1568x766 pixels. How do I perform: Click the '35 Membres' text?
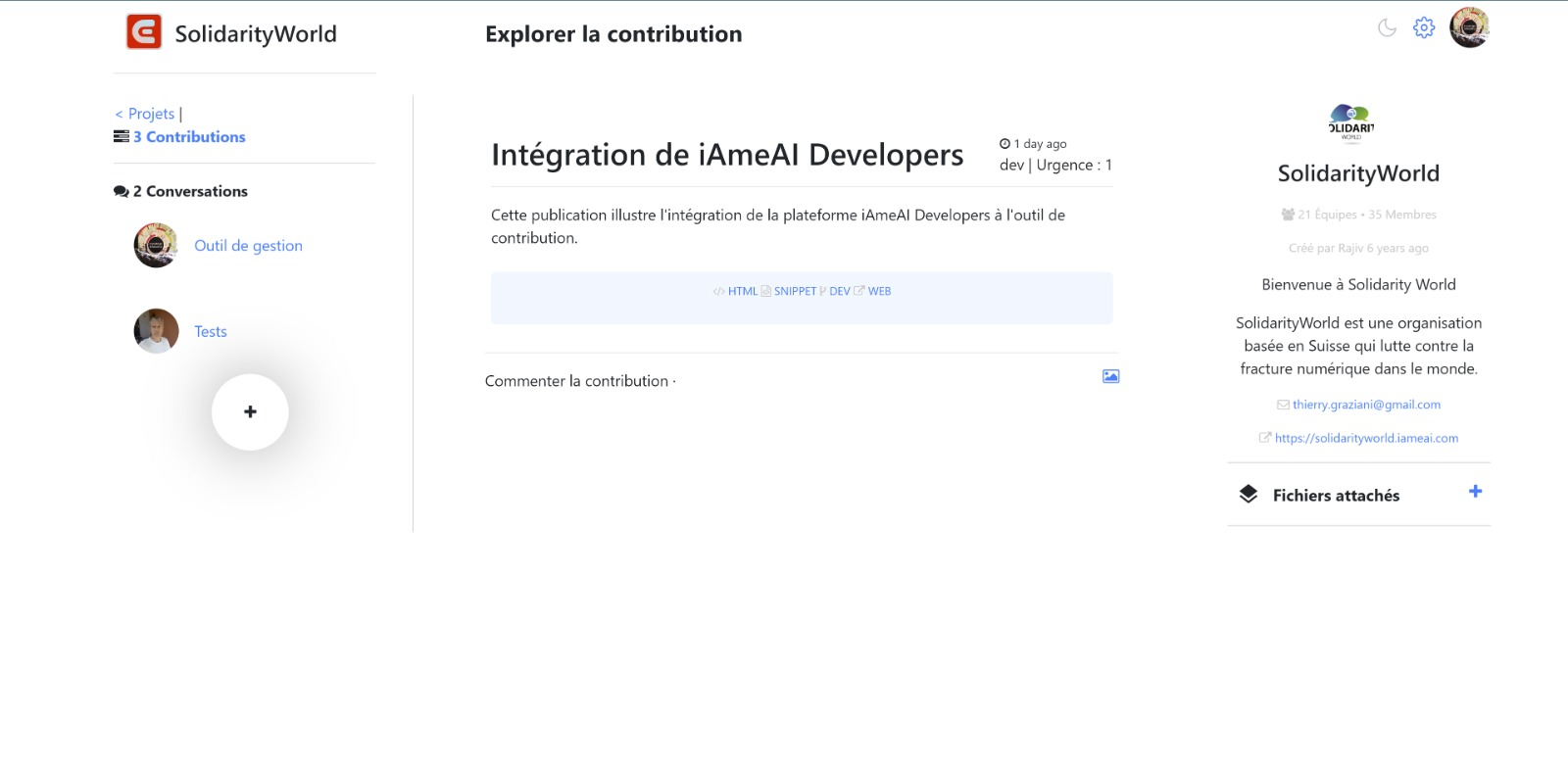[1402, 215]
